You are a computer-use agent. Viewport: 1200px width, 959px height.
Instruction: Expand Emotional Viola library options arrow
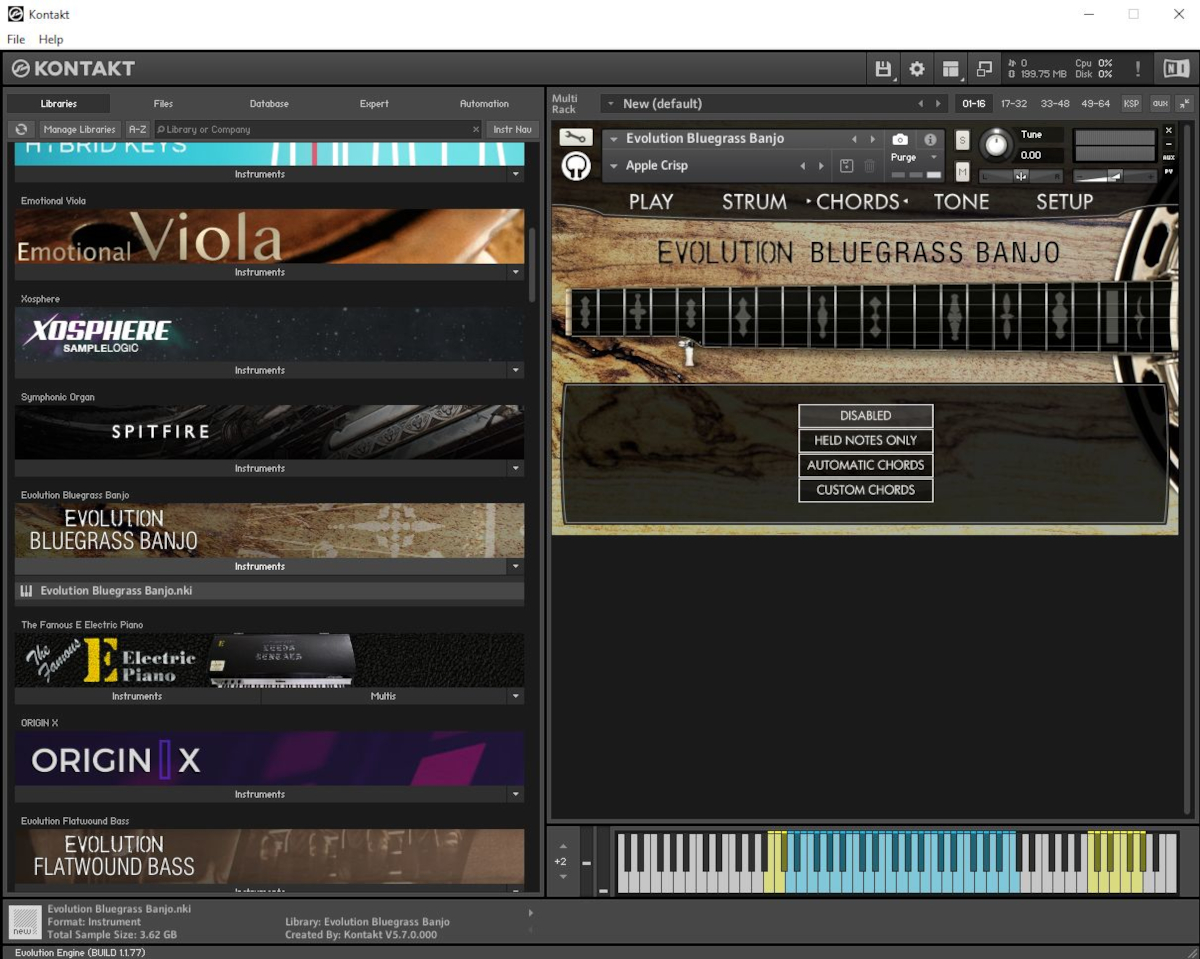pos(516,272)
